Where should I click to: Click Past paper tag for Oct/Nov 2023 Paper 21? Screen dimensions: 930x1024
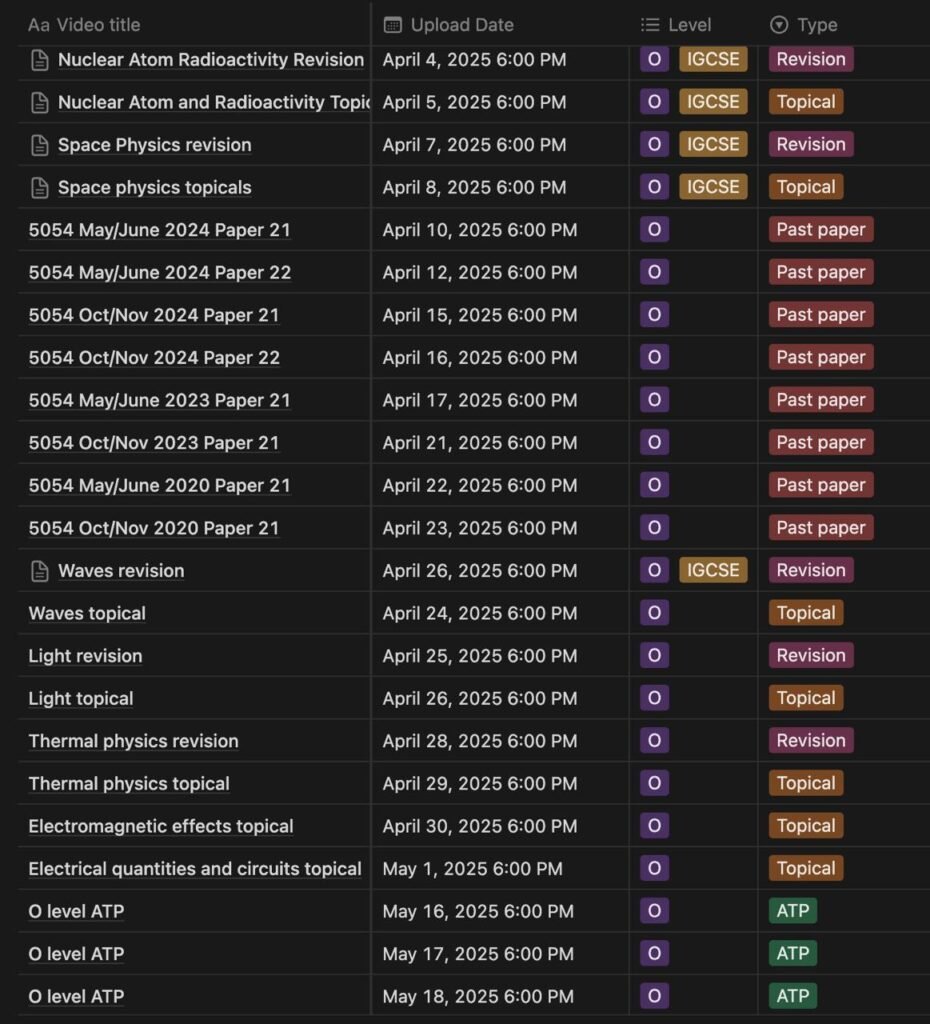pyautogui.click(x=821, y=442)
